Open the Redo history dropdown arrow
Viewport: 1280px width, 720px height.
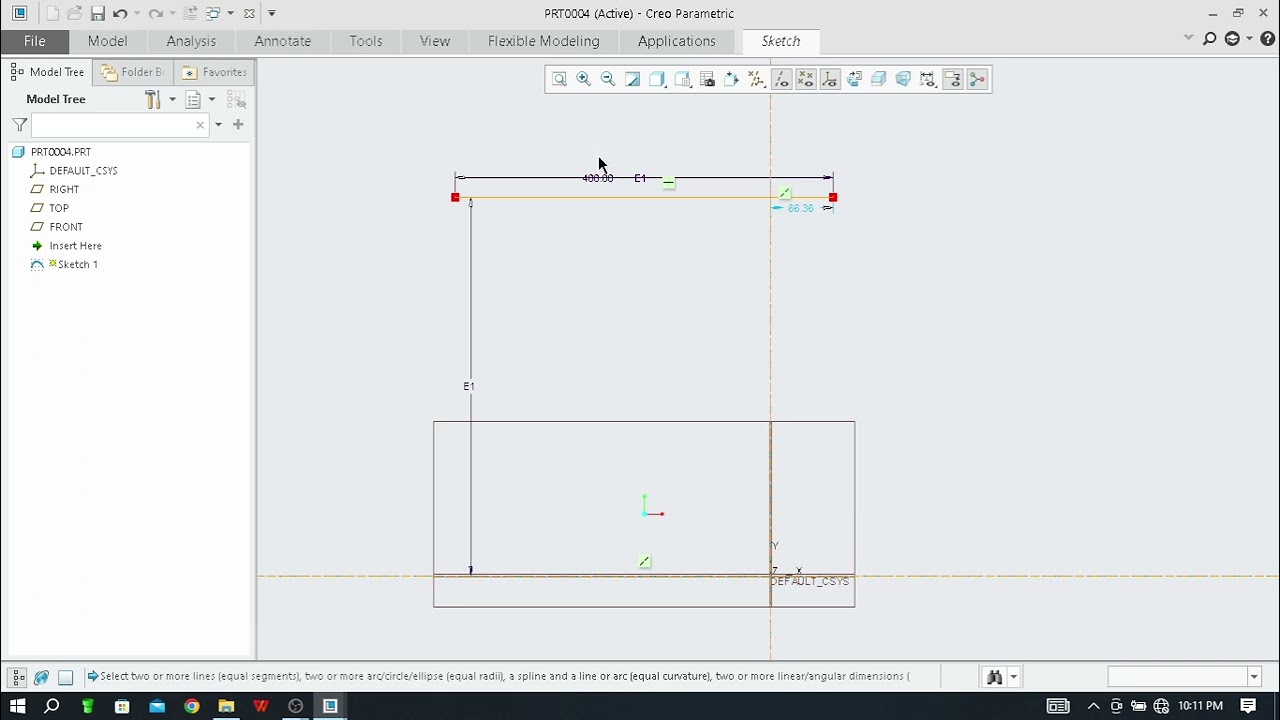171,13
